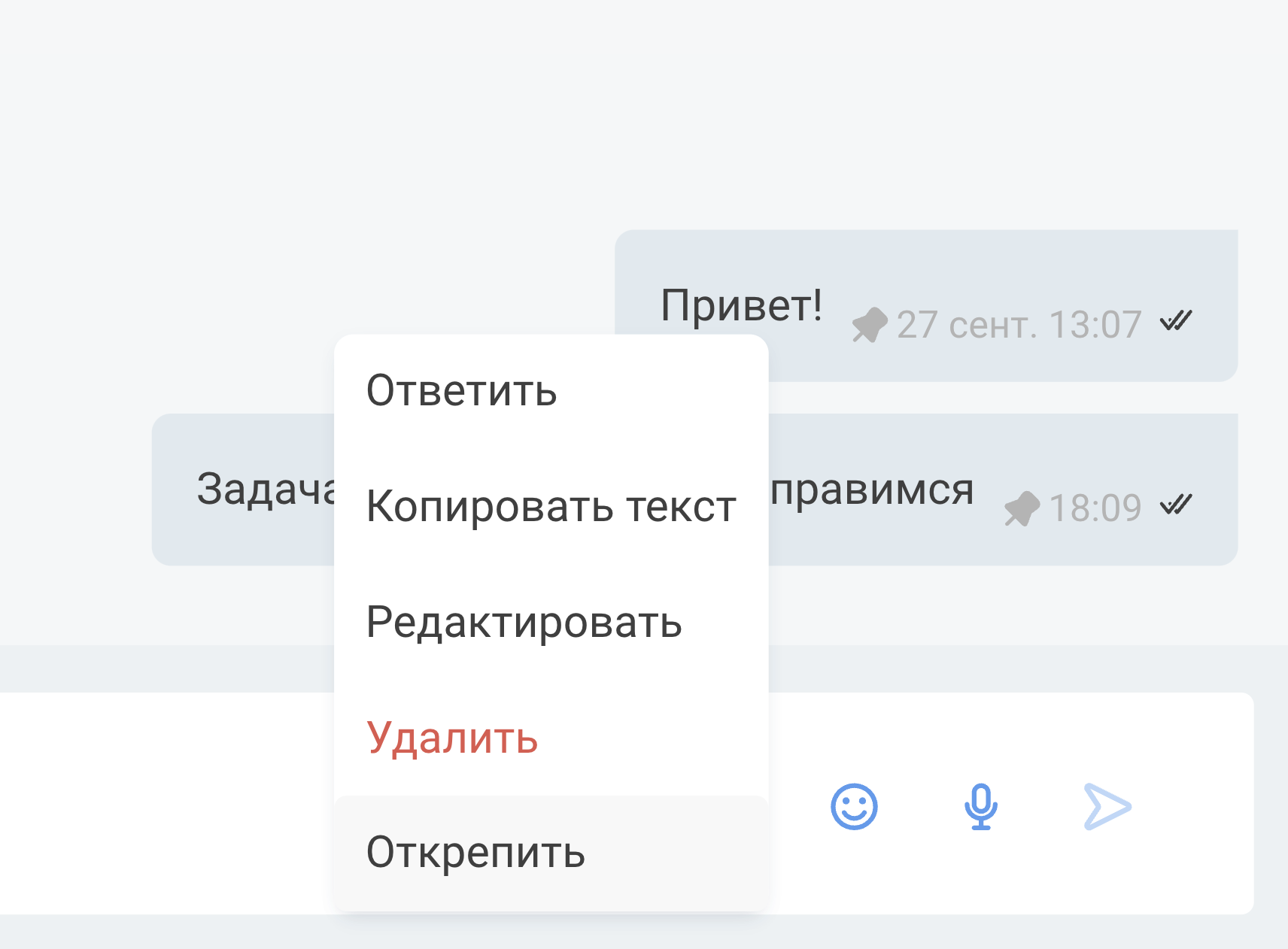Click empty chat area above messages

click(x=644, y=113)
